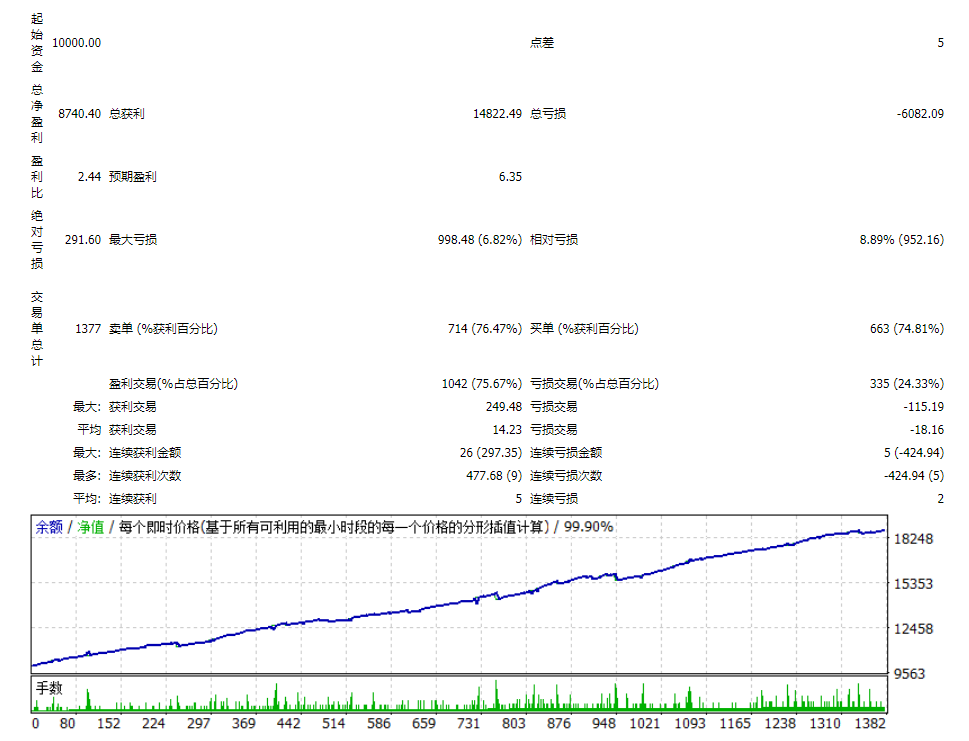The height and width of the screenshot is (741, 969).
Task: Select the profit trades value 1042 (75.67%)
Action: [481, 384]
